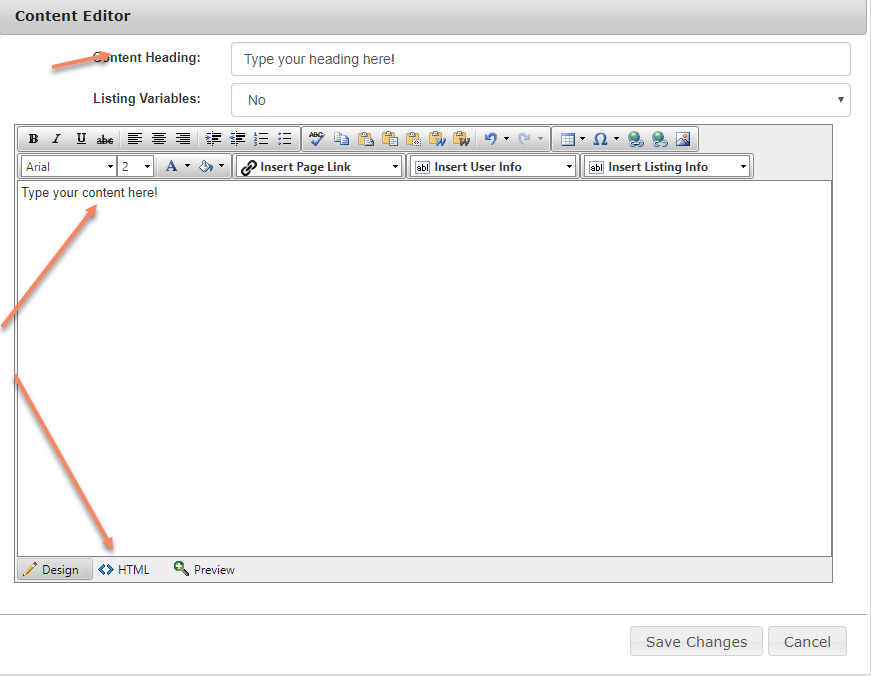Open the Insert User Info dropdown
871x676 pixels.
pos(492,167)
